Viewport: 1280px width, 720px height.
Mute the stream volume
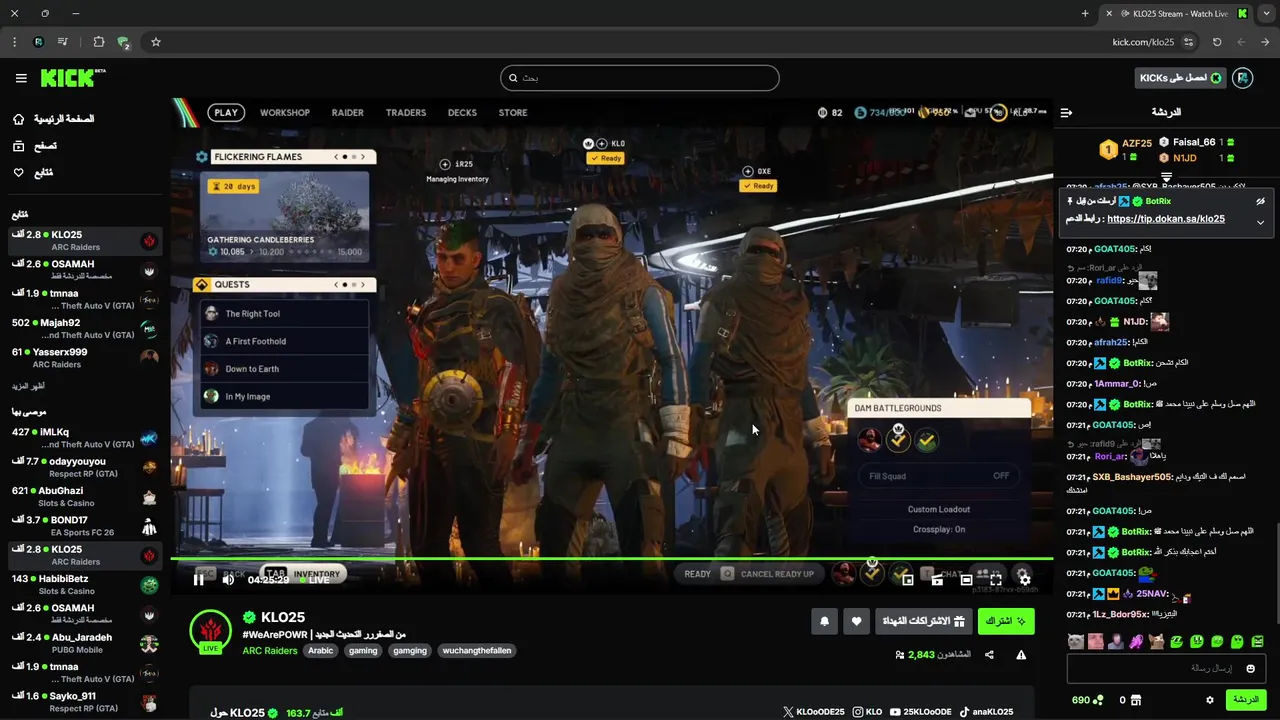click(x=228, y=579)
